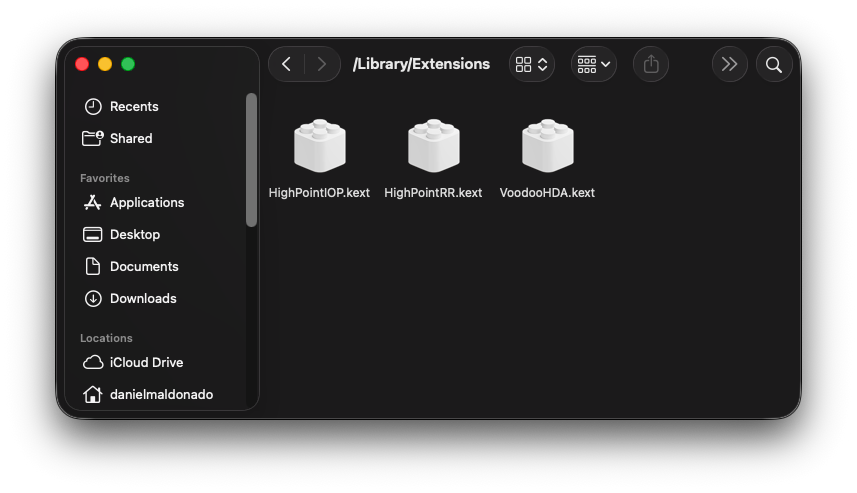Screen dimensions: 857x493
Task: Open the danielmaldonado home folder
Action: tap(159, 394)
